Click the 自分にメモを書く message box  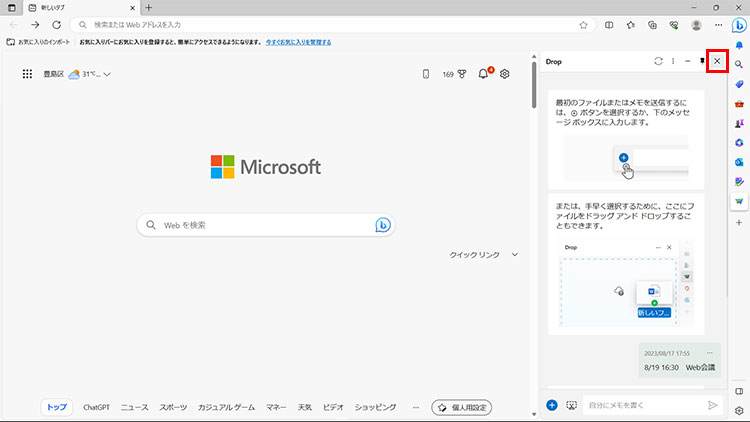coord(642,405)
